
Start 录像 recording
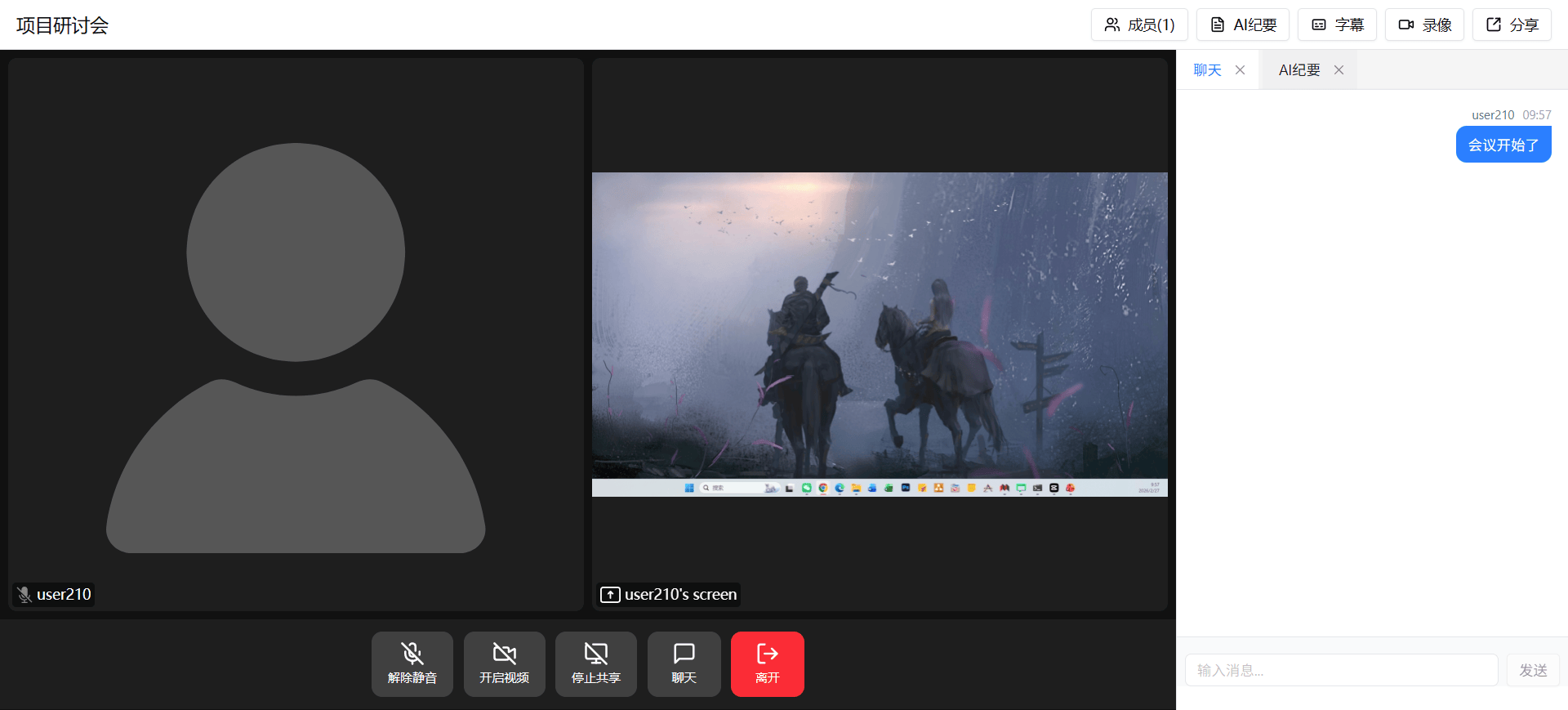click(1424, 25)
